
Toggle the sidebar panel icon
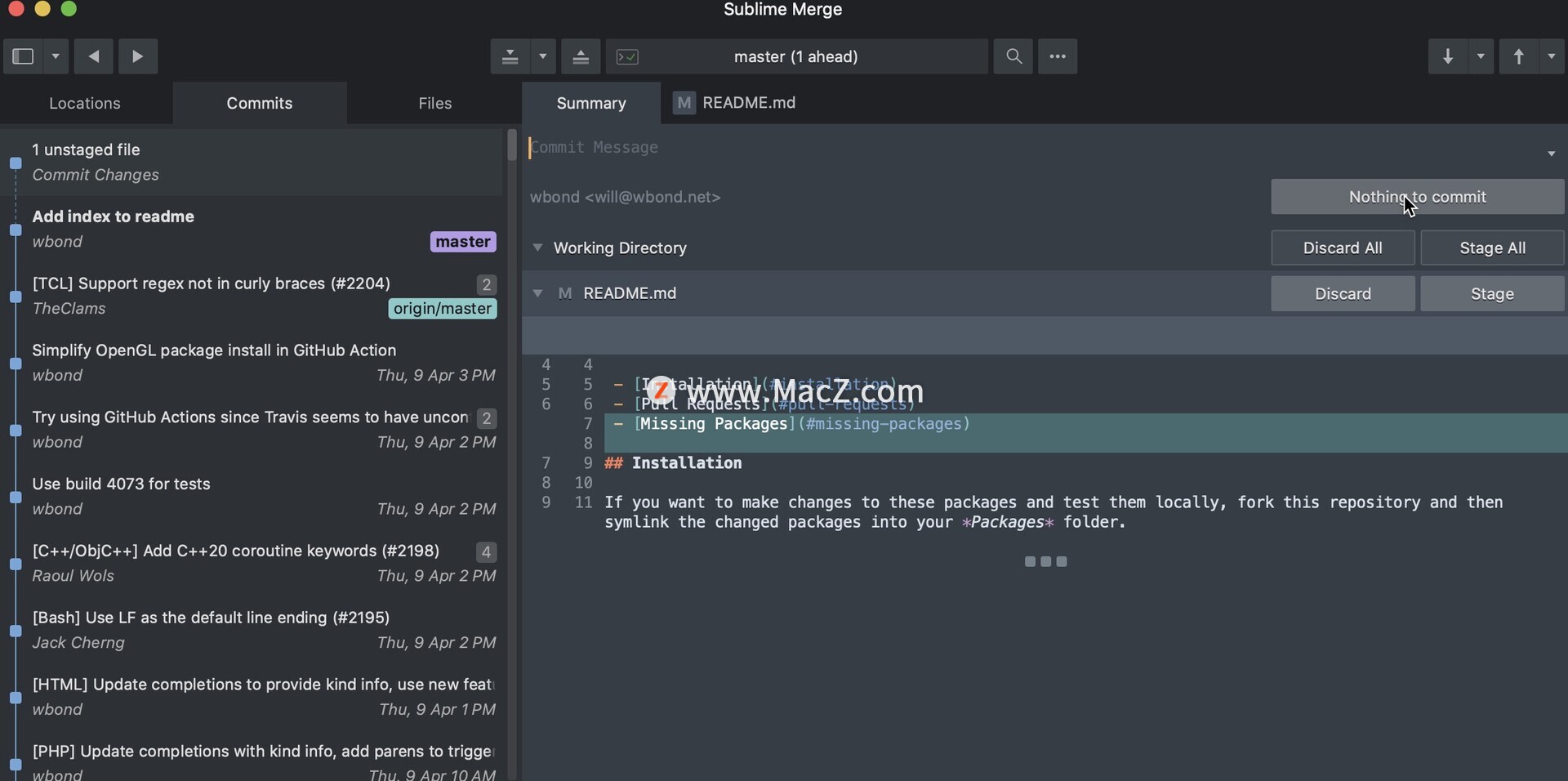click(23, 56)
